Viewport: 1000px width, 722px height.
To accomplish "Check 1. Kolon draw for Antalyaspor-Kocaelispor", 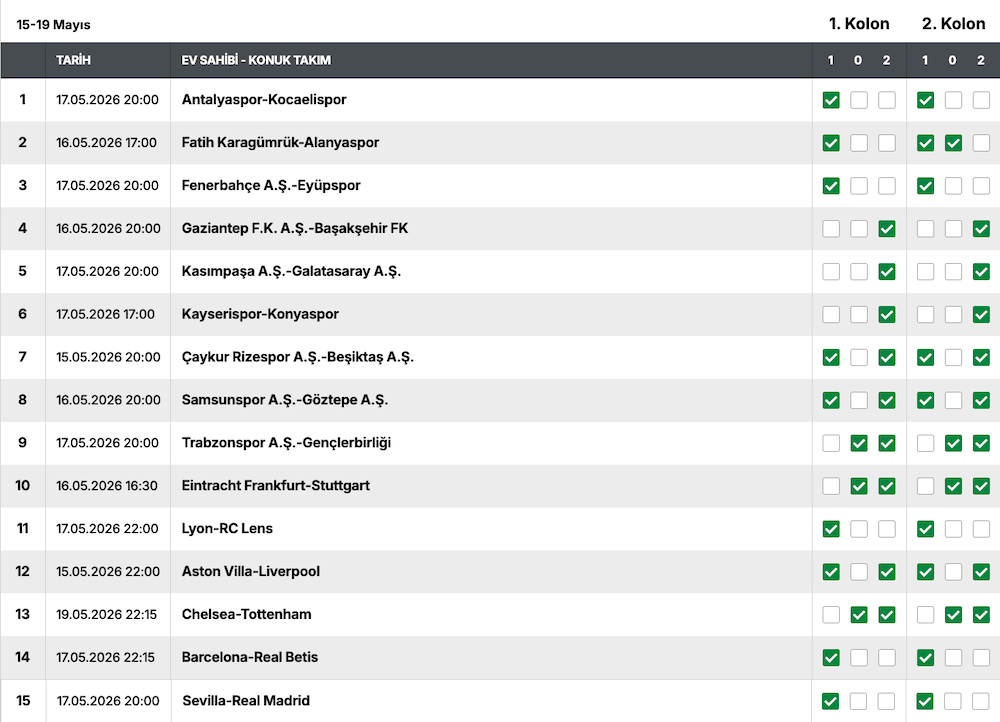I will click(x=858, y=100).
